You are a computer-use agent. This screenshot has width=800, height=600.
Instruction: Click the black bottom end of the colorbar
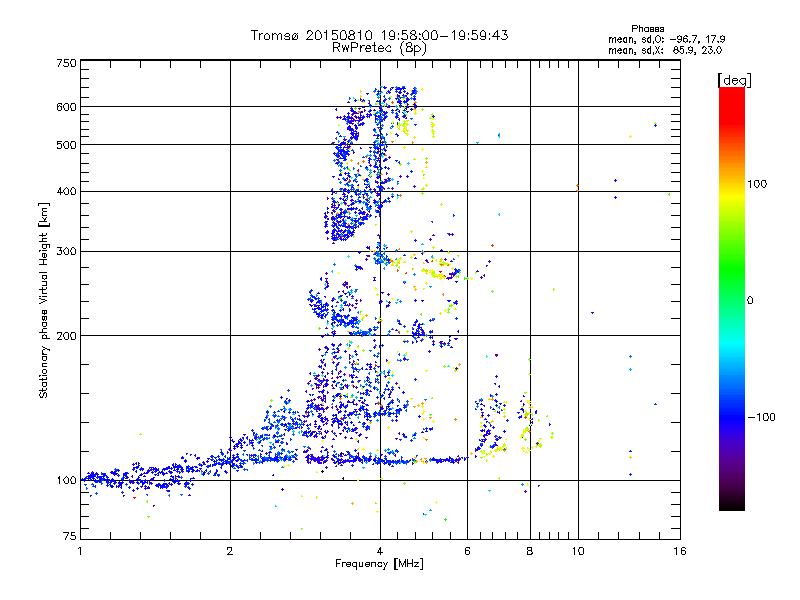coord(732,503)
